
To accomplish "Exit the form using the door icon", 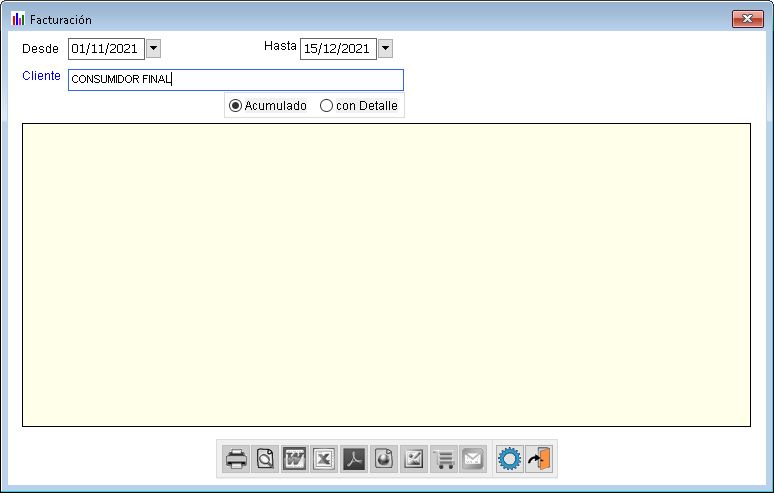I will (x=539, y=459).
